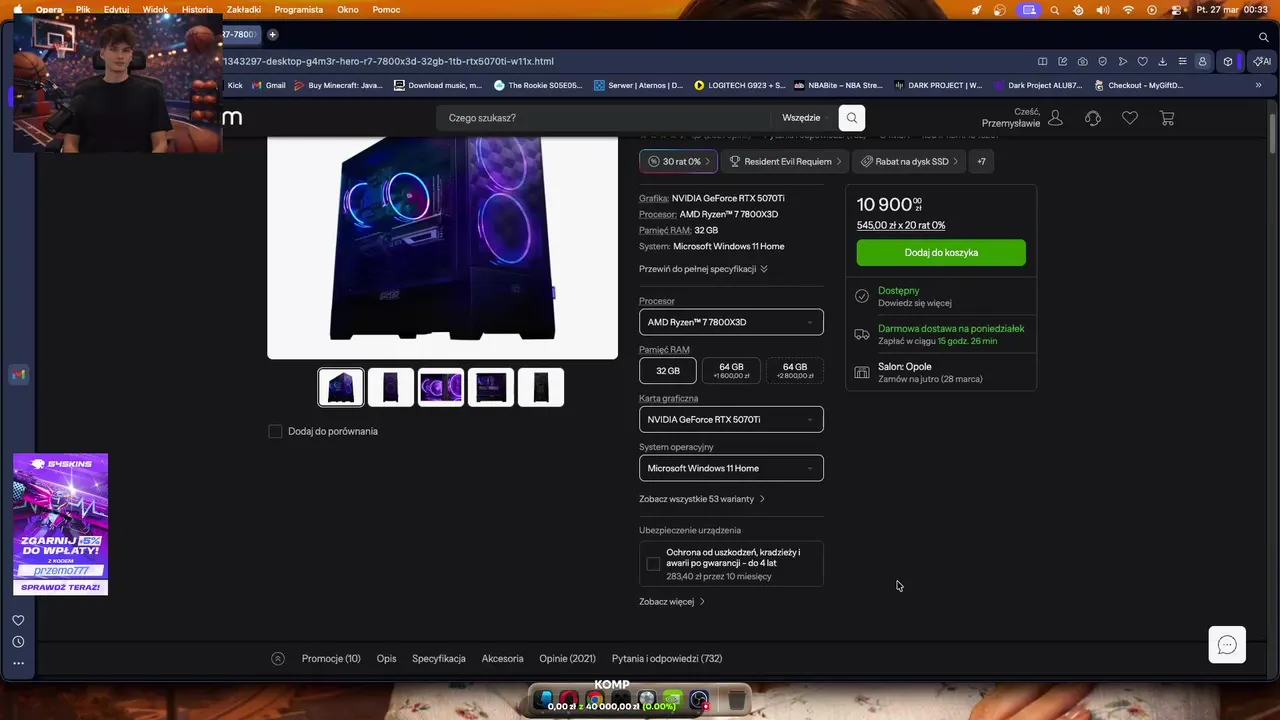1280x720 pixels.
Task: Open Opera sidebar heart bookmarks icon
Action: [x=18, y=620]
